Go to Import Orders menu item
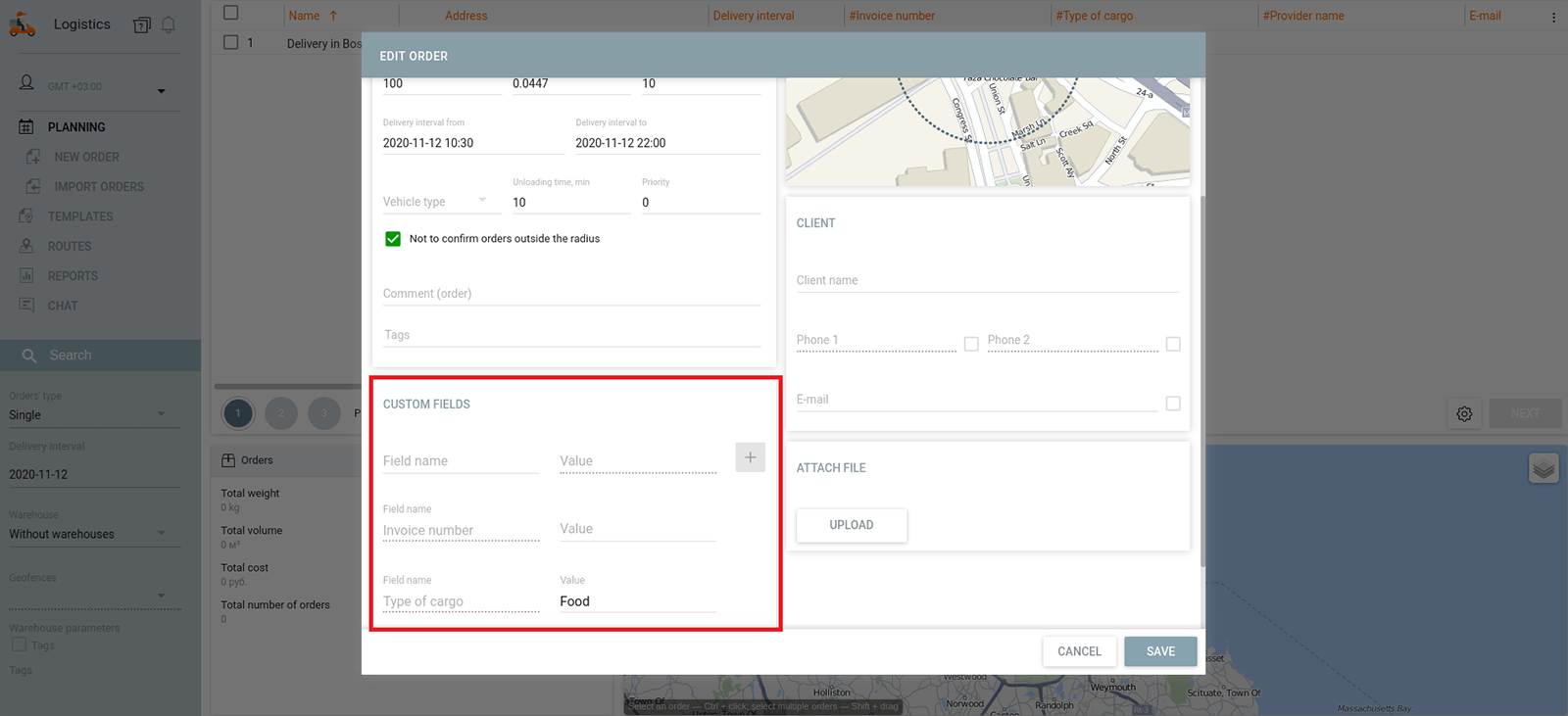Image resolution: width=1568 pixels, height=716 pixels. (x=98, y=187)
